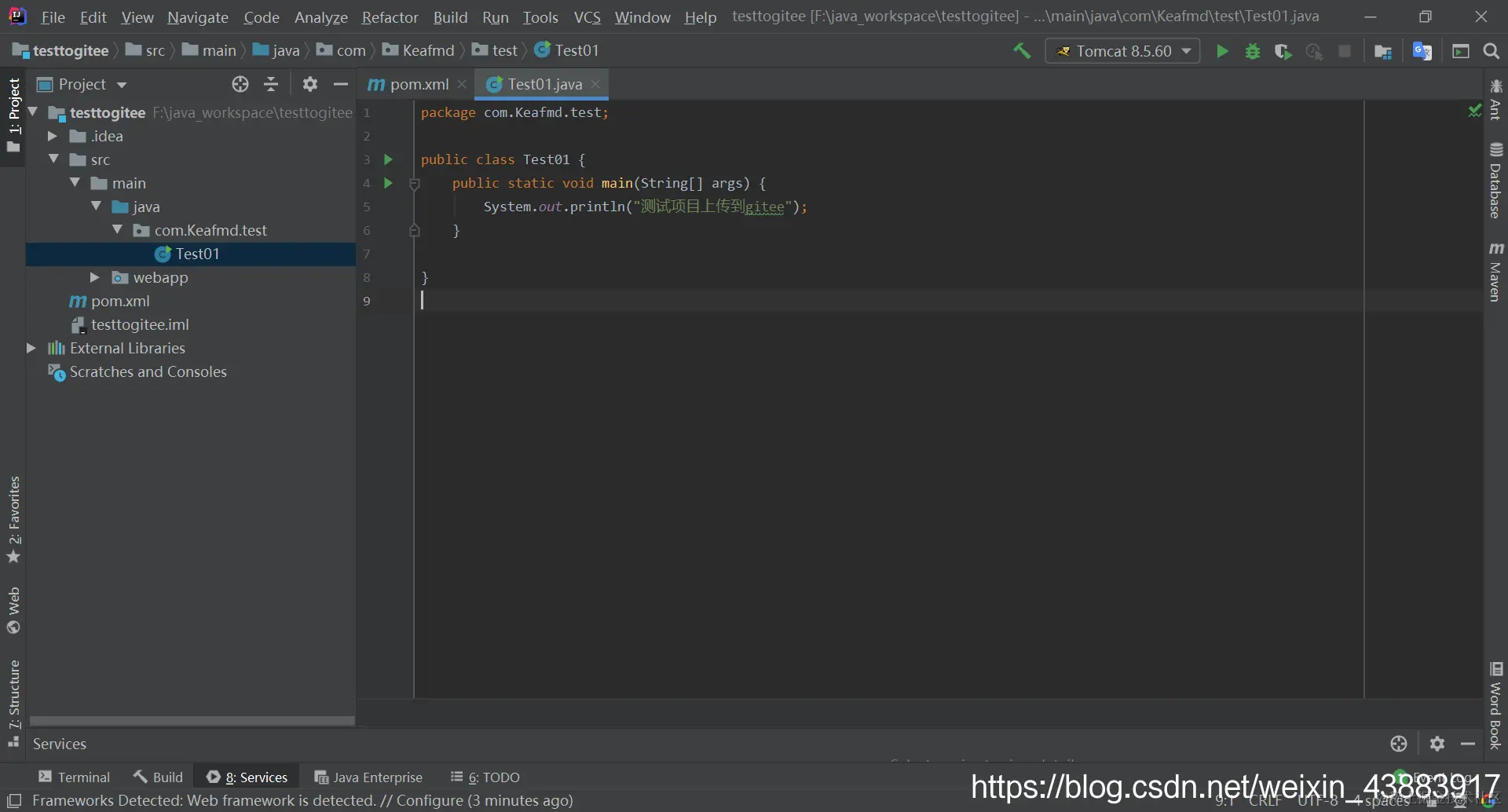Hide the Services panel

point(1468,744)
